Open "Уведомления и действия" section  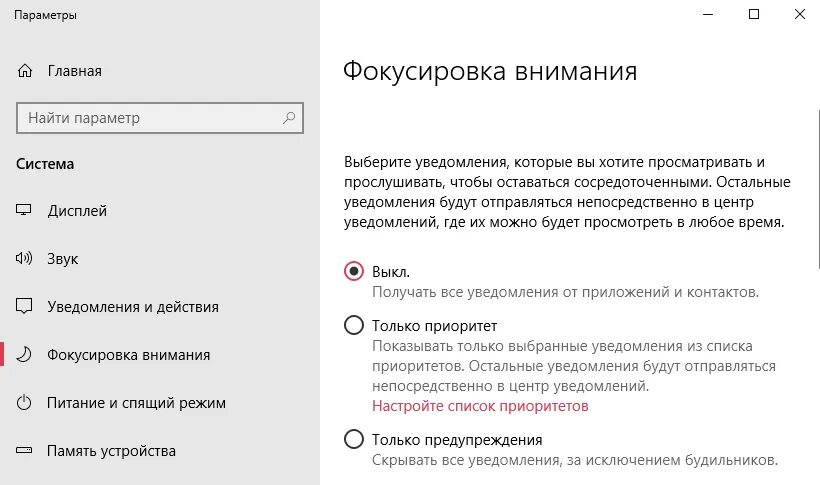132,307
